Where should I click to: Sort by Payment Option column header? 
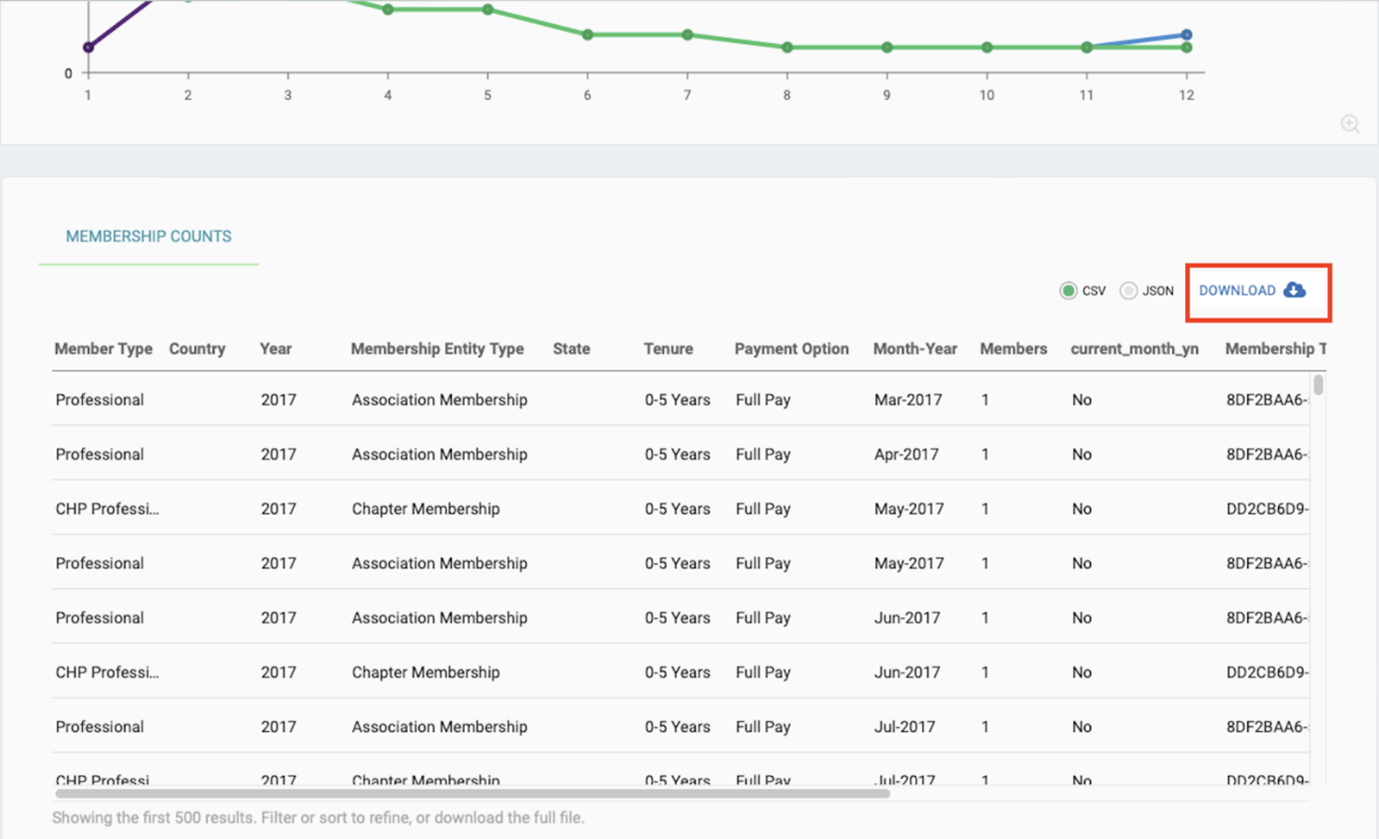[792, 349]
